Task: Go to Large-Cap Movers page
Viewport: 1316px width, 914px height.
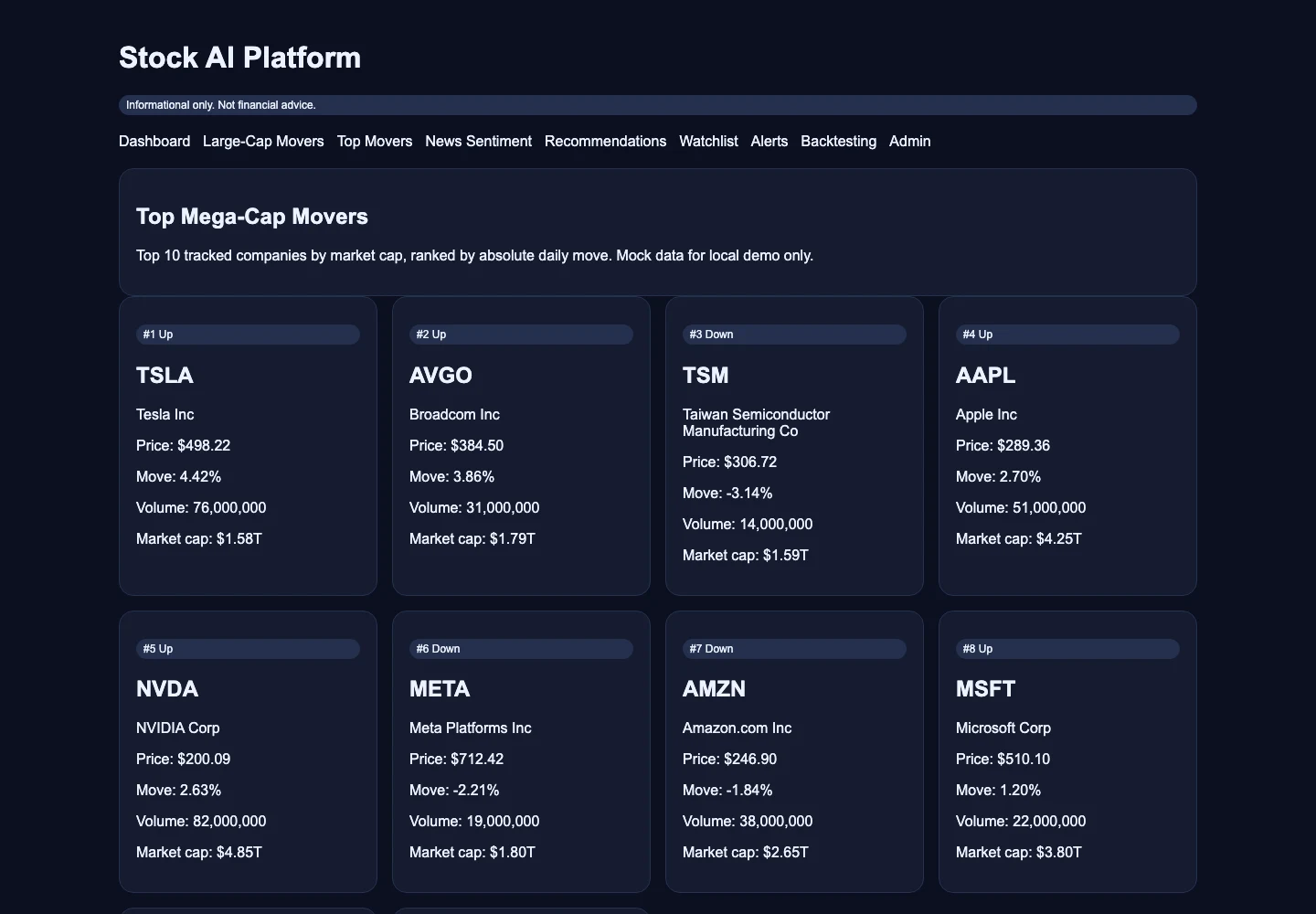Action: coord(263,141)
